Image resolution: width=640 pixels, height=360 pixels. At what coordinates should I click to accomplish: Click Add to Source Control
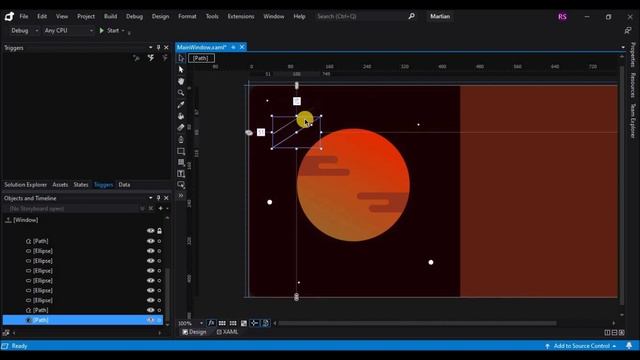tap(581, 346)
